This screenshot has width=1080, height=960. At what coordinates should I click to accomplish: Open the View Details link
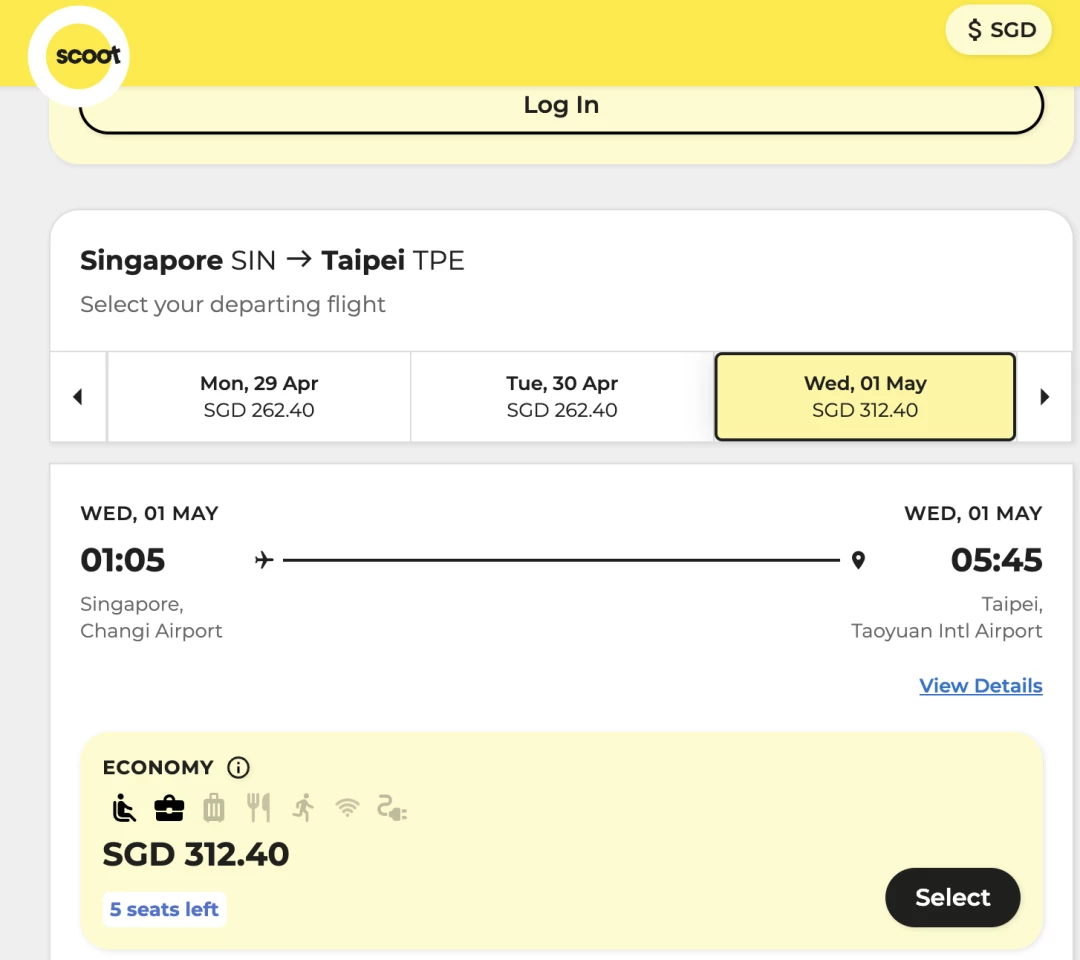(x=981, y=686)
